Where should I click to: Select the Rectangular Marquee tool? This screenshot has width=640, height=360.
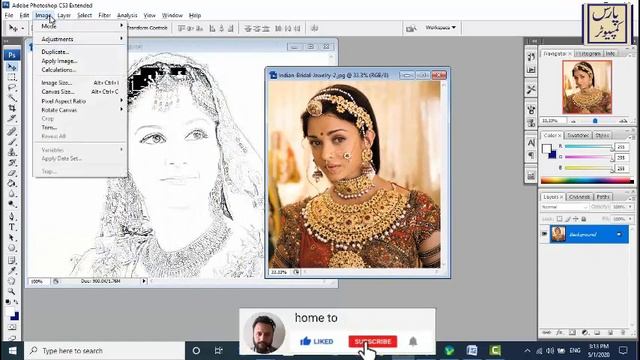click(x=12, y=77)
